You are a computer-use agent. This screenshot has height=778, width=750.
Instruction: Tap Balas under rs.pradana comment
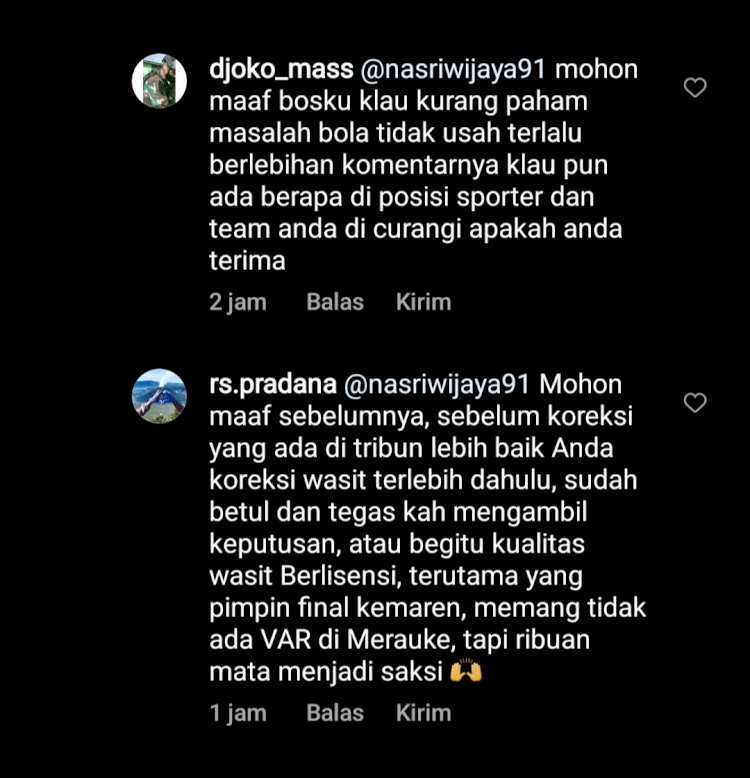[335, 713]
